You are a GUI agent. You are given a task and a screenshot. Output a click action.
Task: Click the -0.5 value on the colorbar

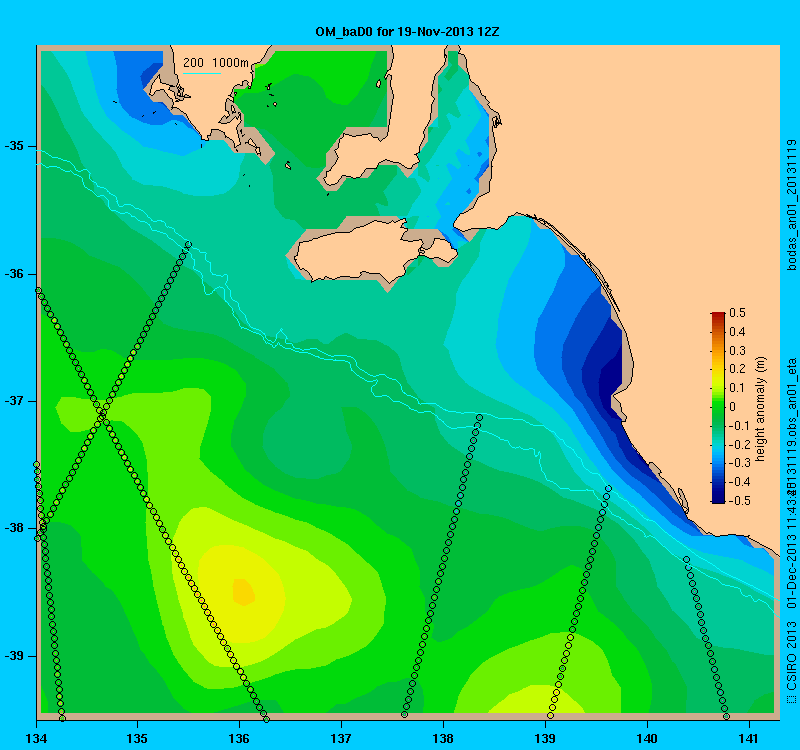click(739, 501)
